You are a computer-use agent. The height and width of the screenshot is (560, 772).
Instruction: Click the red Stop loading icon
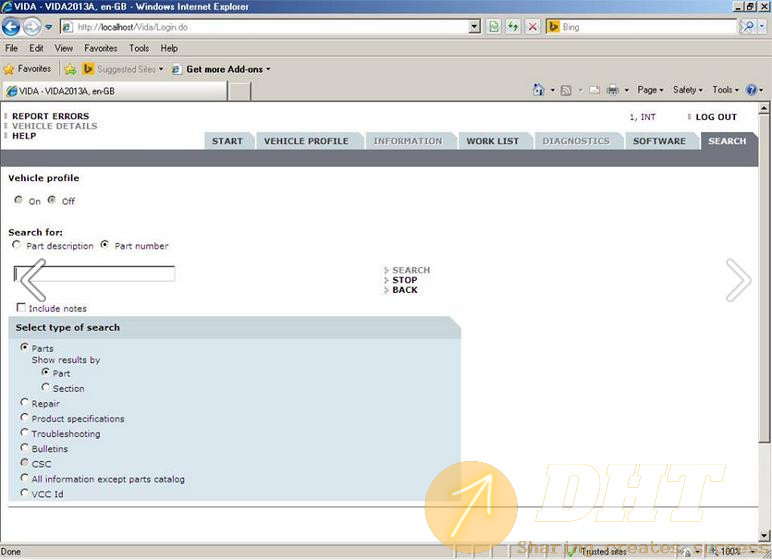[533, 27]
